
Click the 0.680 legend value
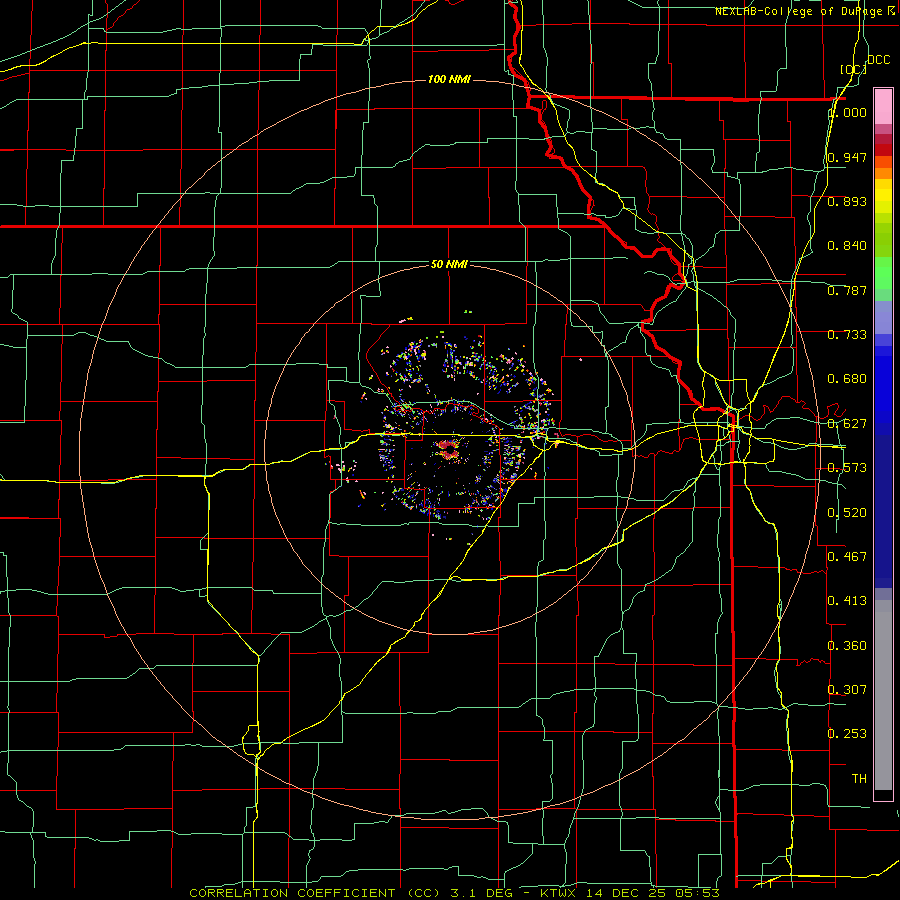(847, 379)
